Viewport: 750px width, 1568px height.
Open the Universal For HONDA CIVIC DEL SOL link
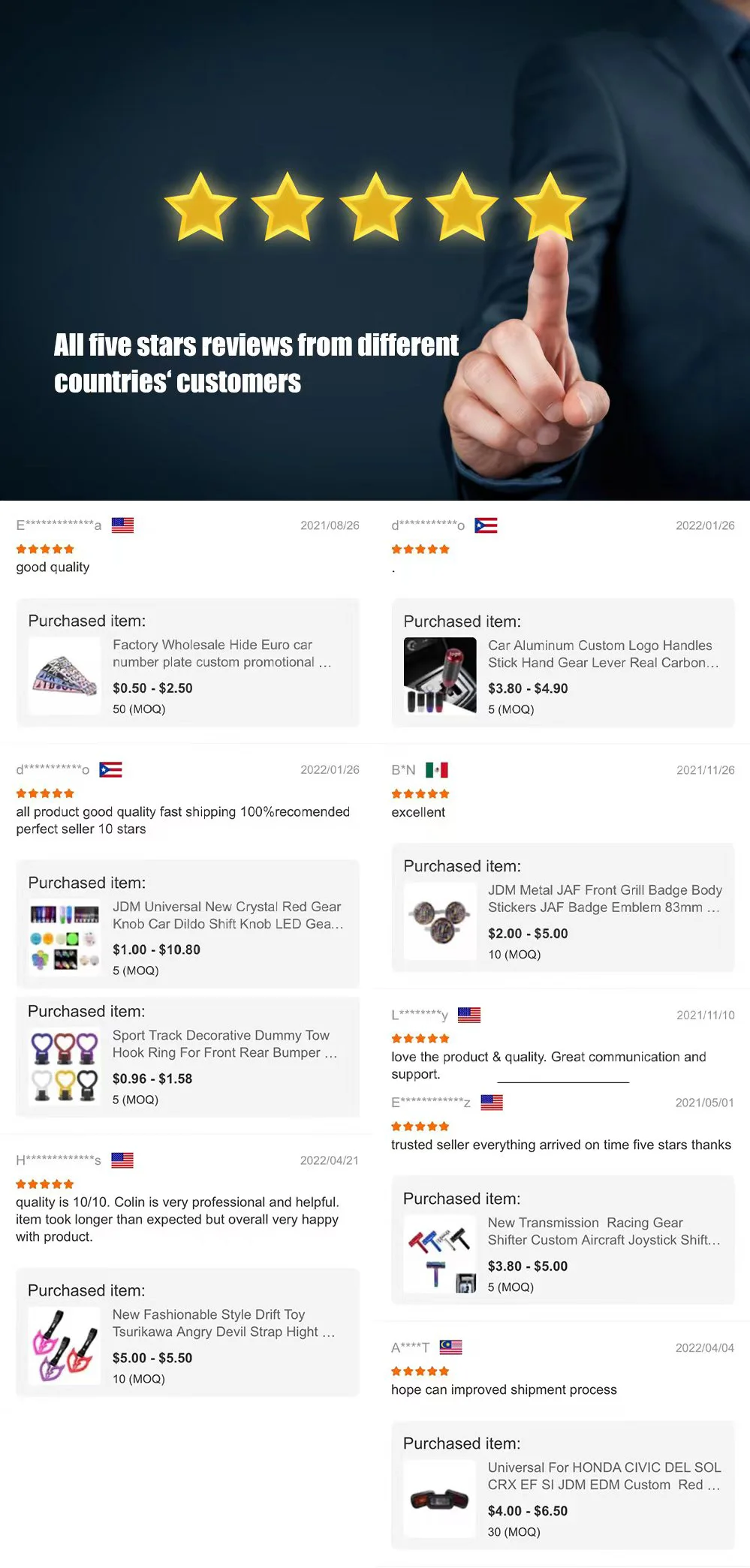pos(604,1476)
